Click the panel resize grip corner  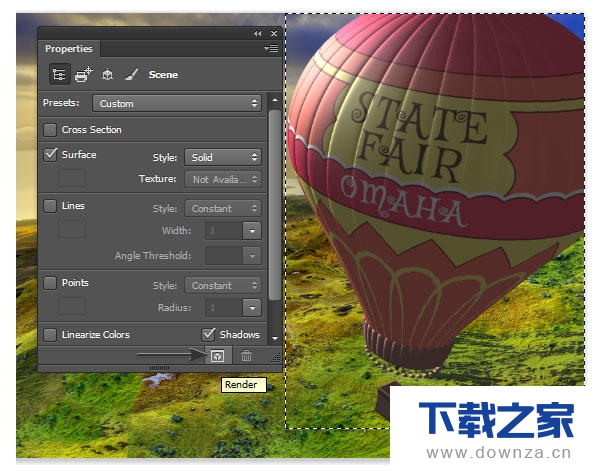click(276, 358)
